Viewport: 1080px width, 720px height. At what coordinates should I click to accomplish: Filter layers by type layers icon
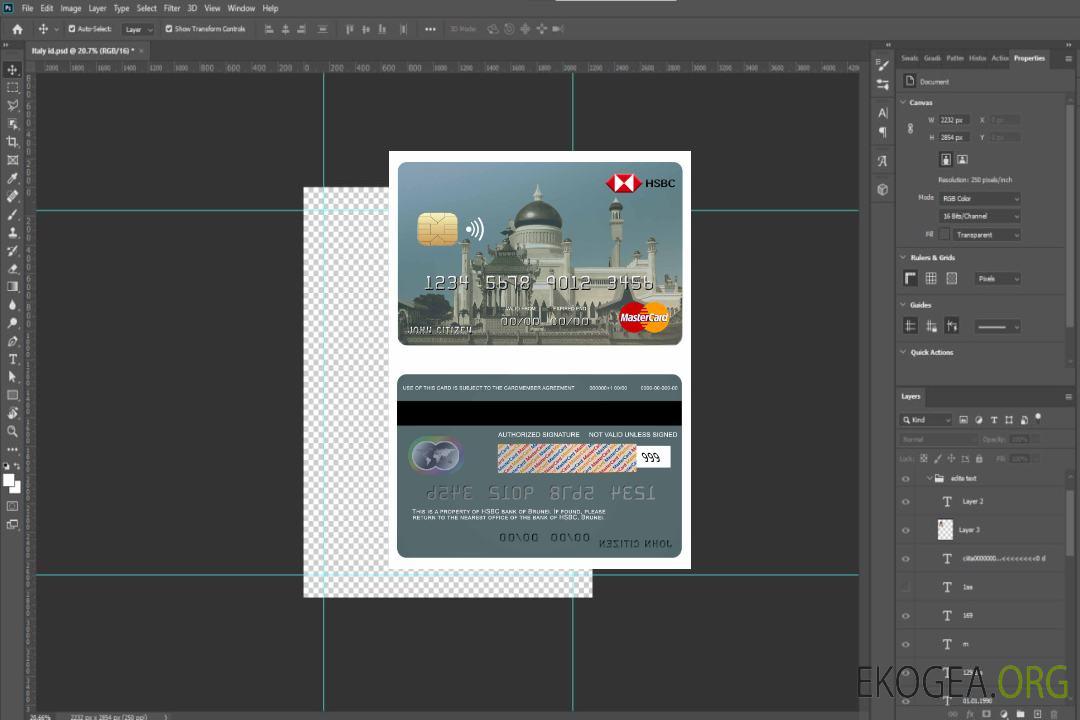[993, 420]
